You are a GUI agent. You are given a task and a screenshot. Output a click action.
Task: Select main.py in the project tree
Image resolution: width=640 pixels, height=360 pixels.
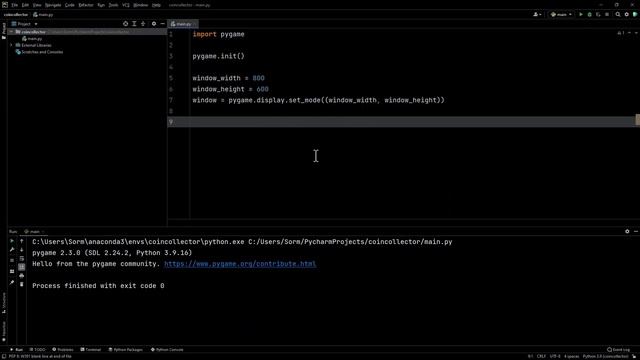coord(32,39)
